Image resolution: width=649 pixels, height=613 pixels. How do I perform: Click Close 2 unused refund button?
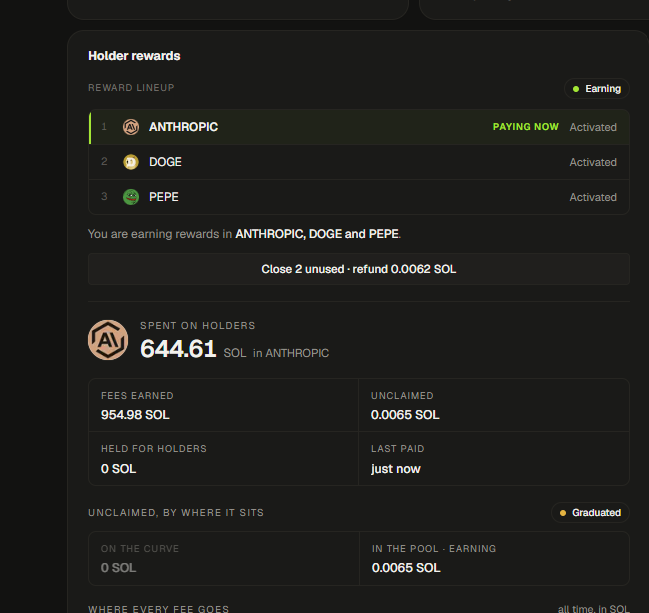(x=359, y=269)
